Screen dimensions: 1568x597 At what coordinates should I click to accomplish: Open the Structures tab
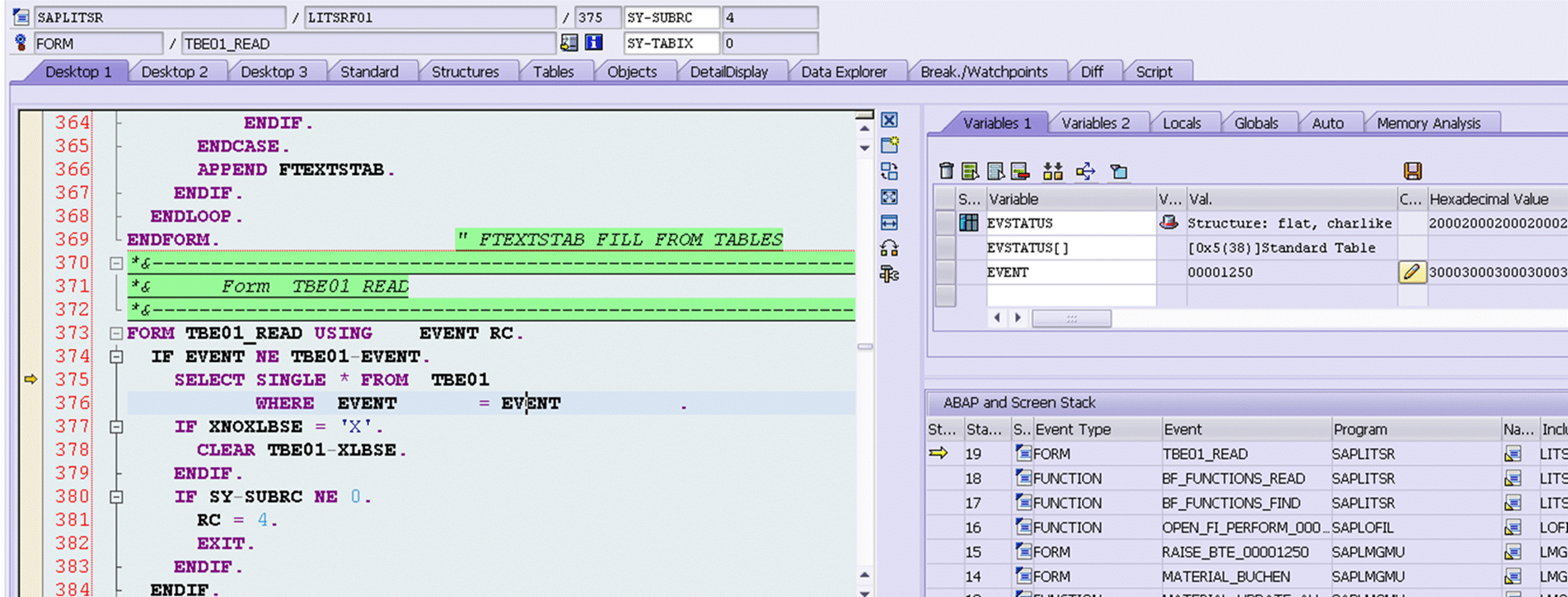(465, 72)
